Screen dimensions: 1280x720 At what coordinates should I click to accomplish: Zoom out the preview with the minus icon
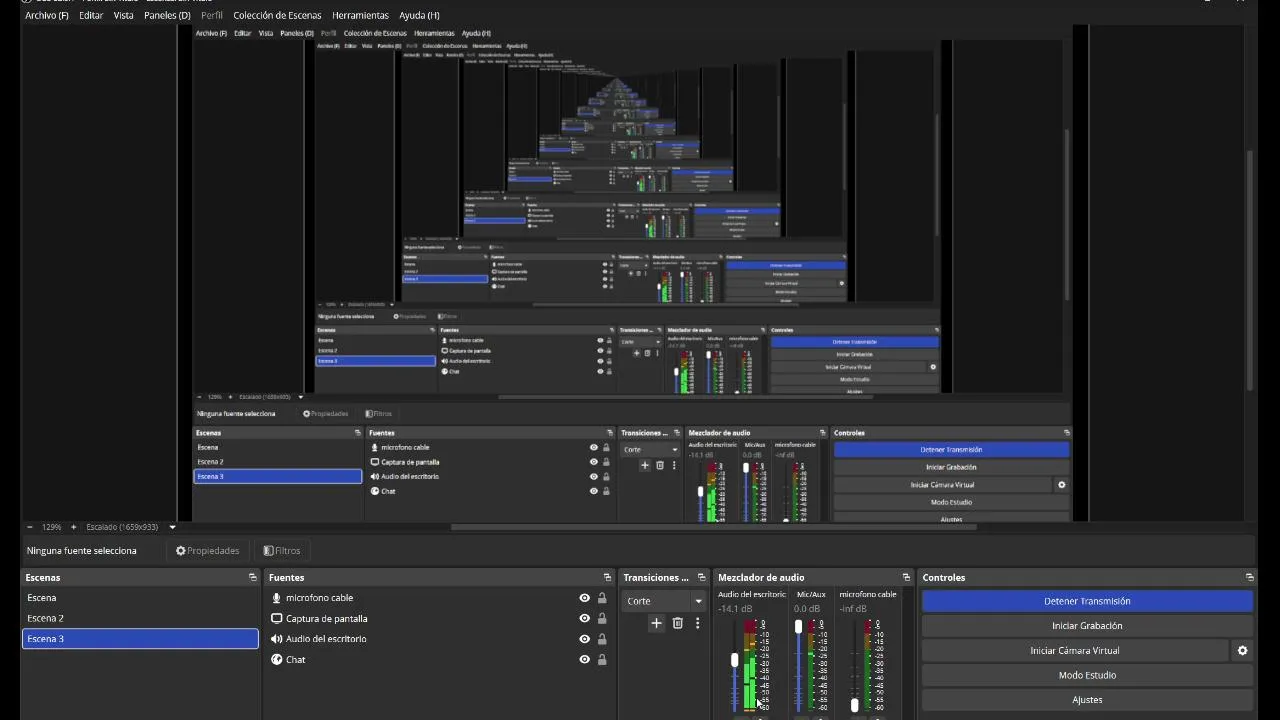(x=29, y=527)
